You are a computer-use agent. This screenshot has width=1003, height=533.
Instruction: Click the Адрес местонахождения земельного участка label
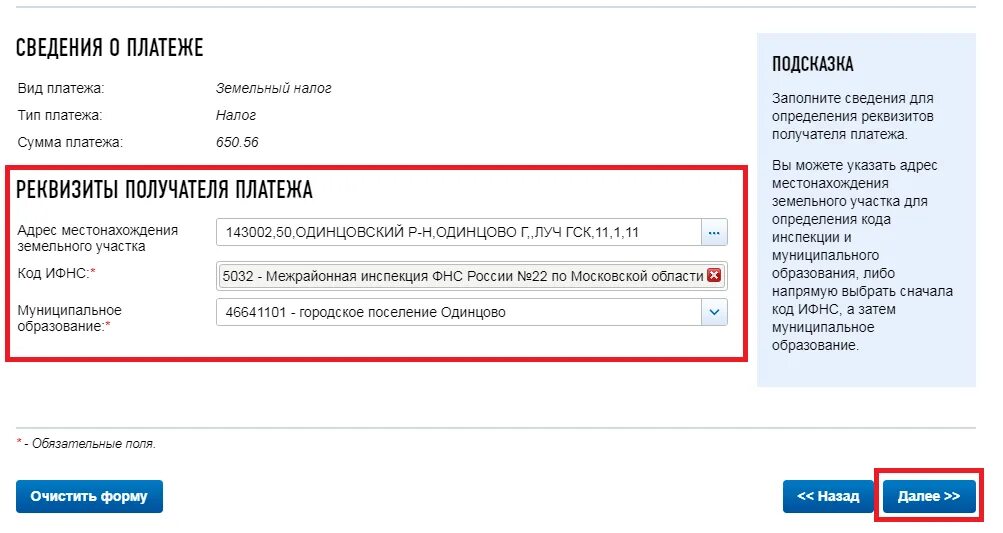point(97,238)
